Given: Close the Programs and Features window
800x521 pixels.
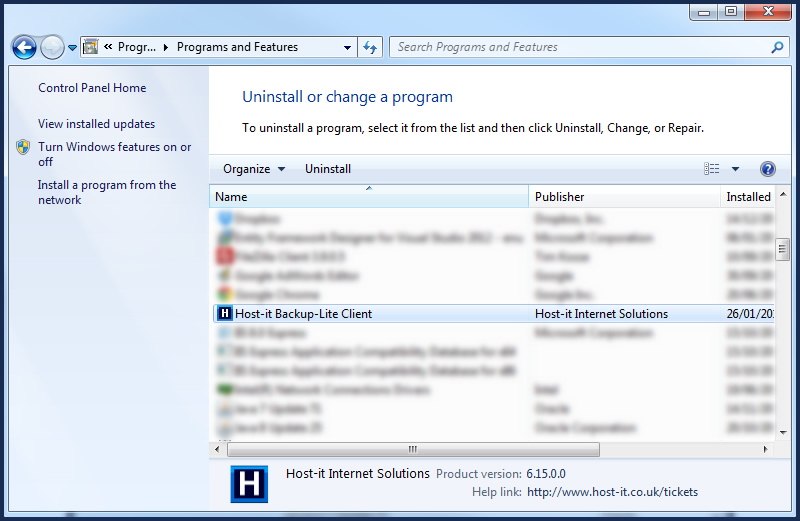Looking at the screenshot, I should (x=768, y=12).
